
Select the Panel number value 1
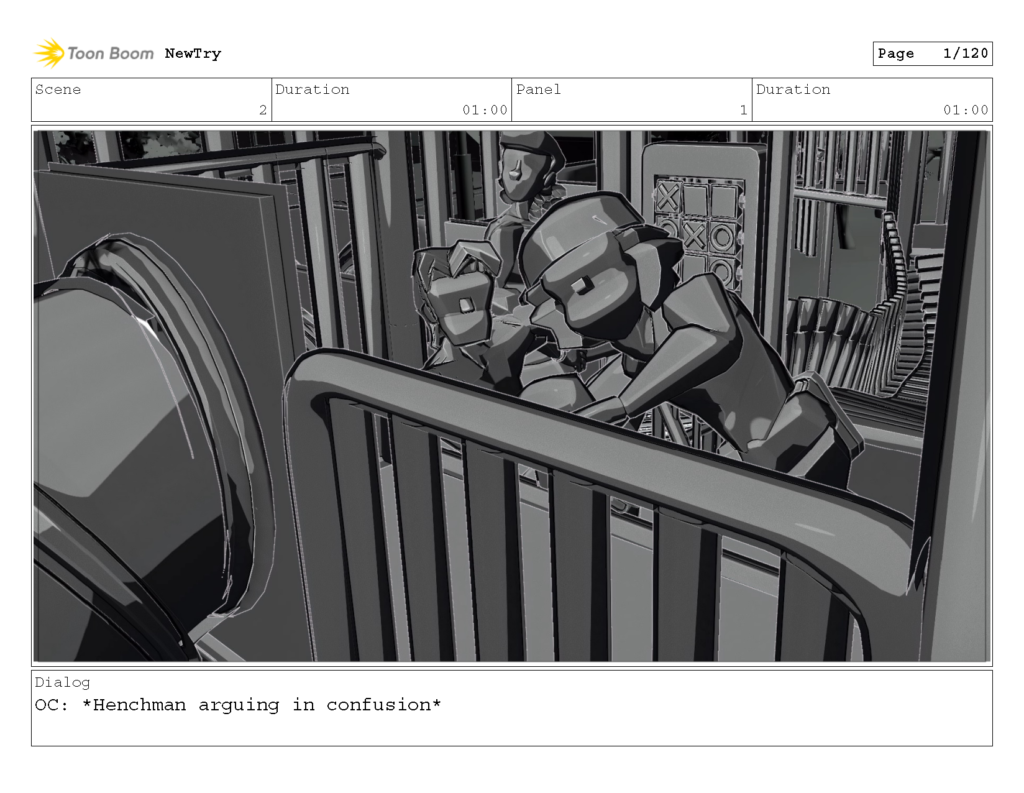coord(740,111)
